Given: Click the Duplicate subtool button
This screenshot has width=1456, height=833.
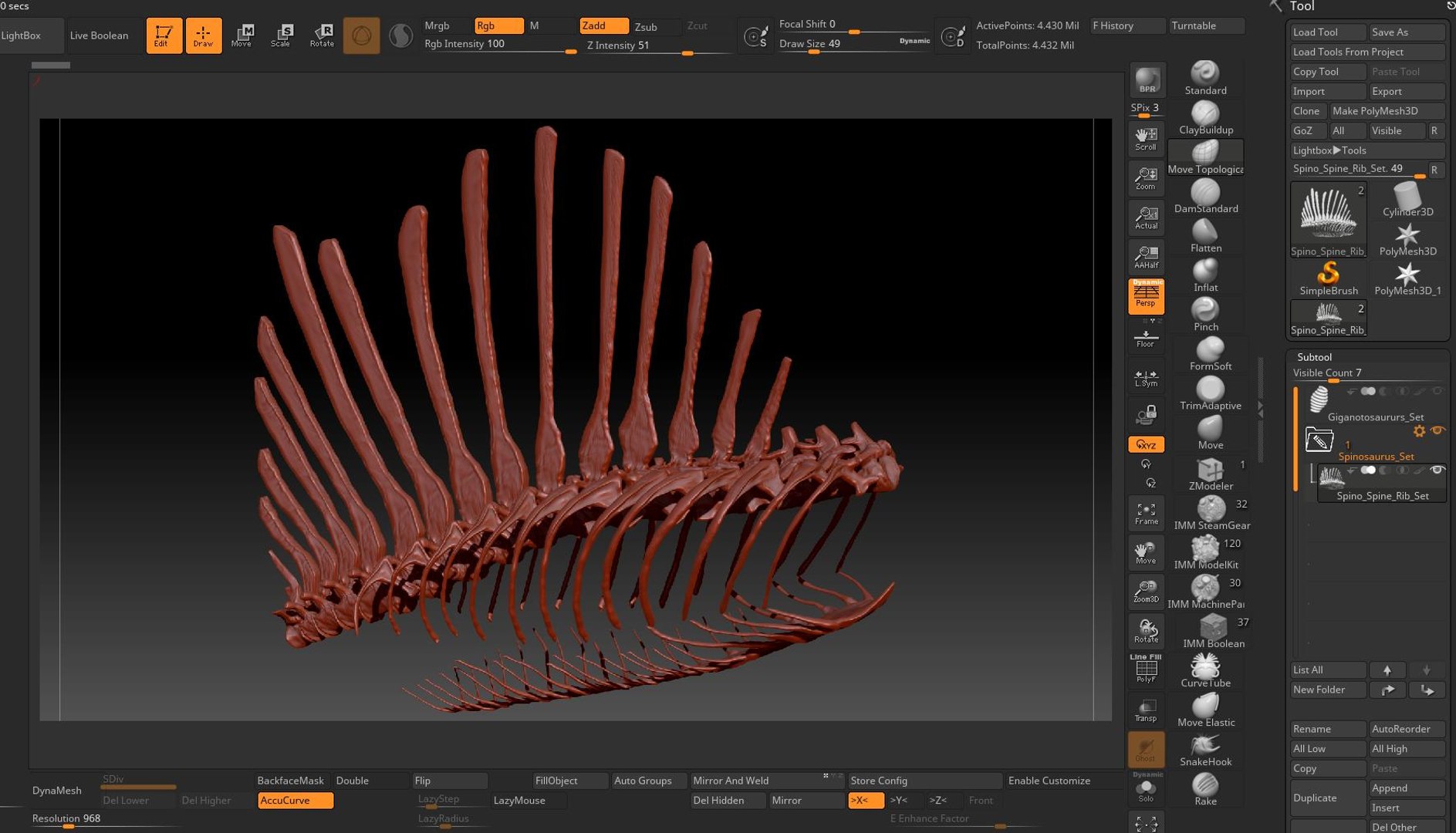Looking at the screenshot, I should click(1327, 798).
